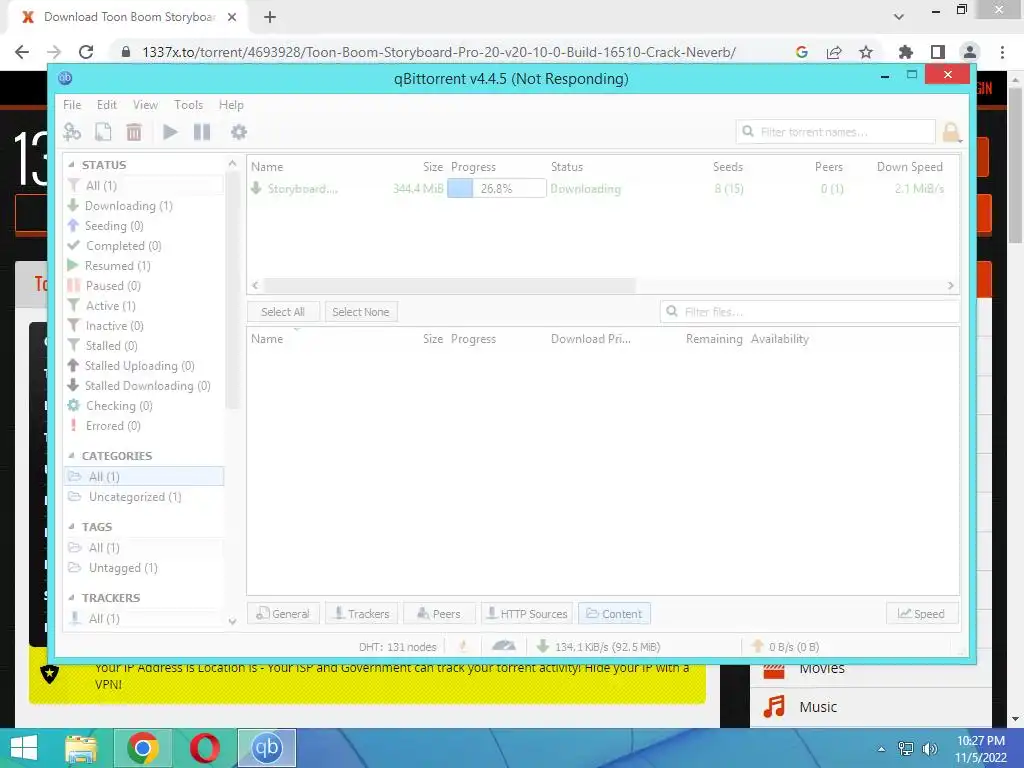1024x768 pixels.
Task: Click the Pause toolbar icon
Action: pyautogui.click(x=202, y=132)
